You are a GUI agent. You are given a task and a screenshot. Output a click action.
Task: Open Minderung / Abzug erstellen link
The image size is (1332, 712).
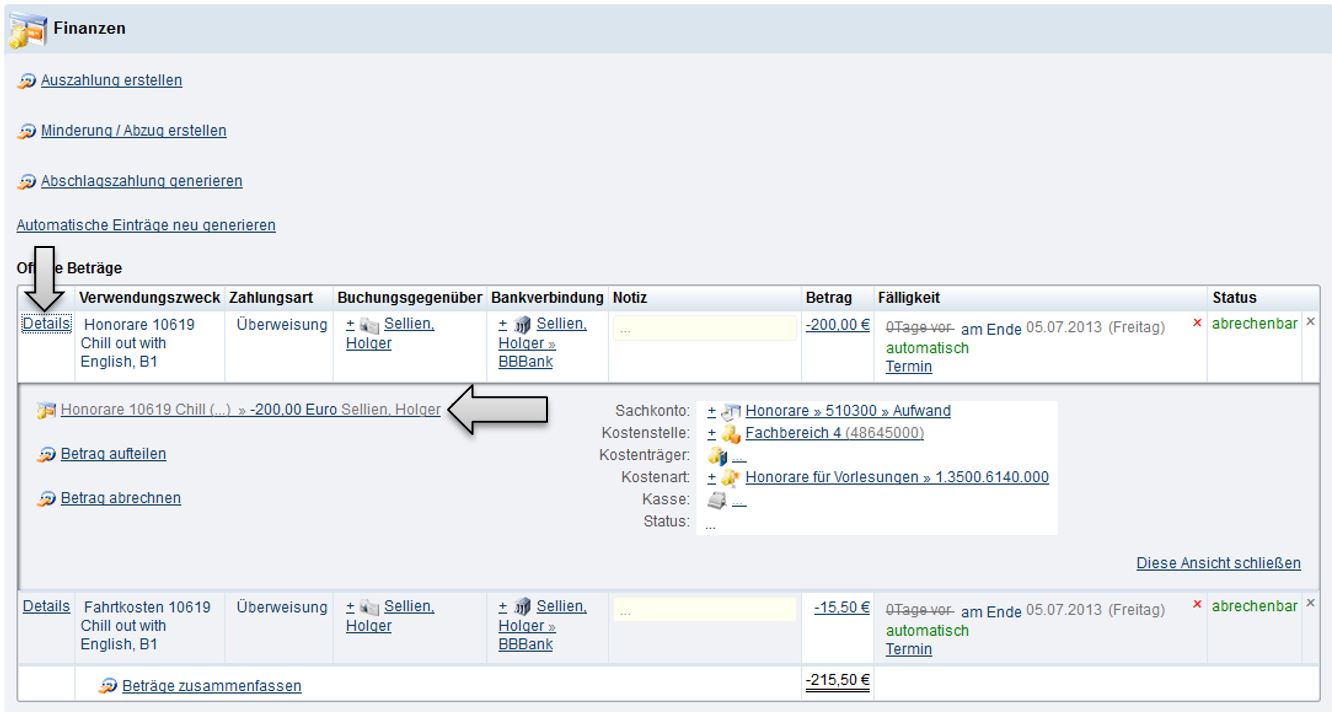[x=133, y=131]
